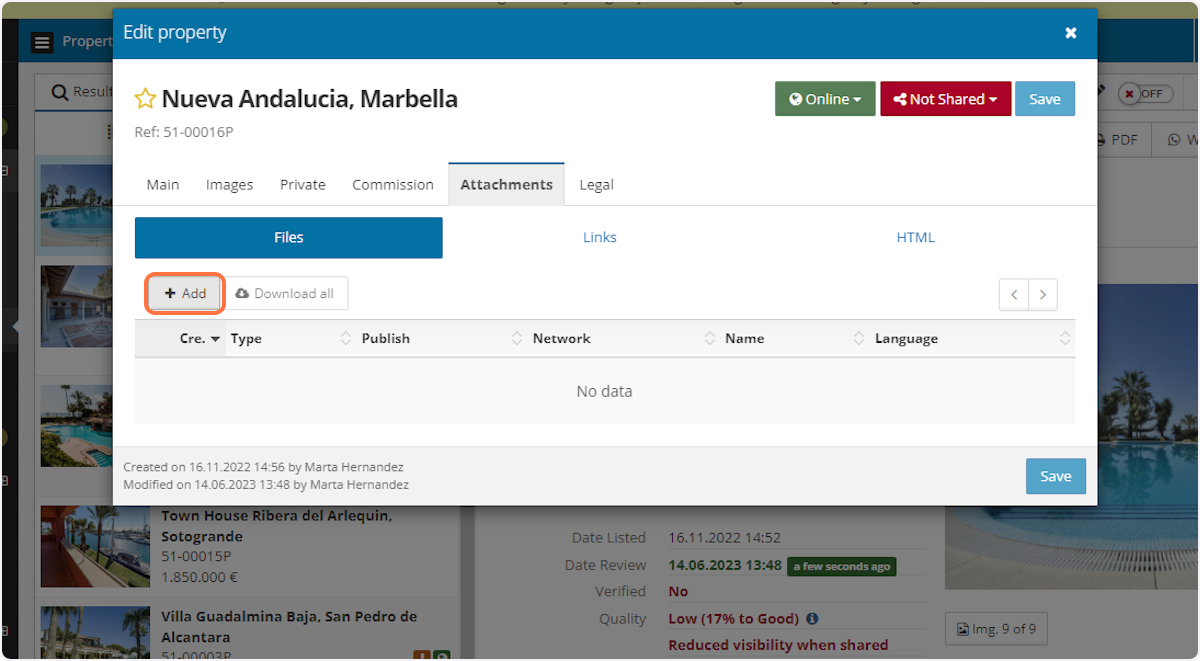
Task: Sort by the Language column
Action: [906, 339]
